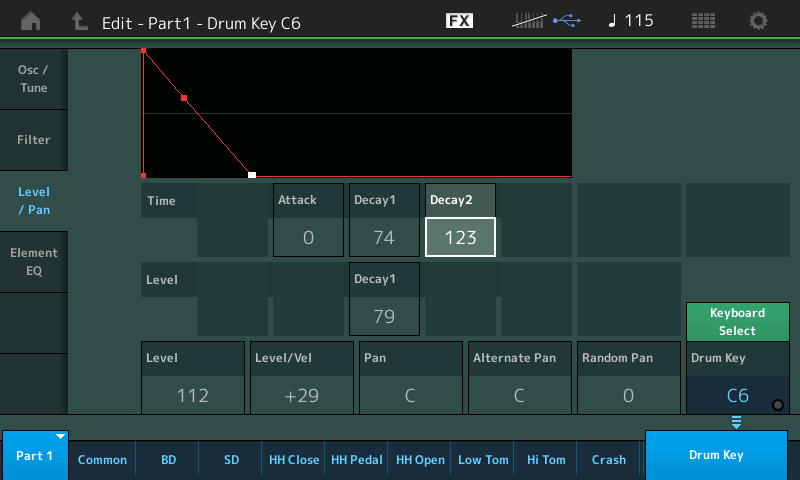This screenshot has width=800, height=480.
Task: Open the Live Set grid icon
Action: click(x=703, y=21)
